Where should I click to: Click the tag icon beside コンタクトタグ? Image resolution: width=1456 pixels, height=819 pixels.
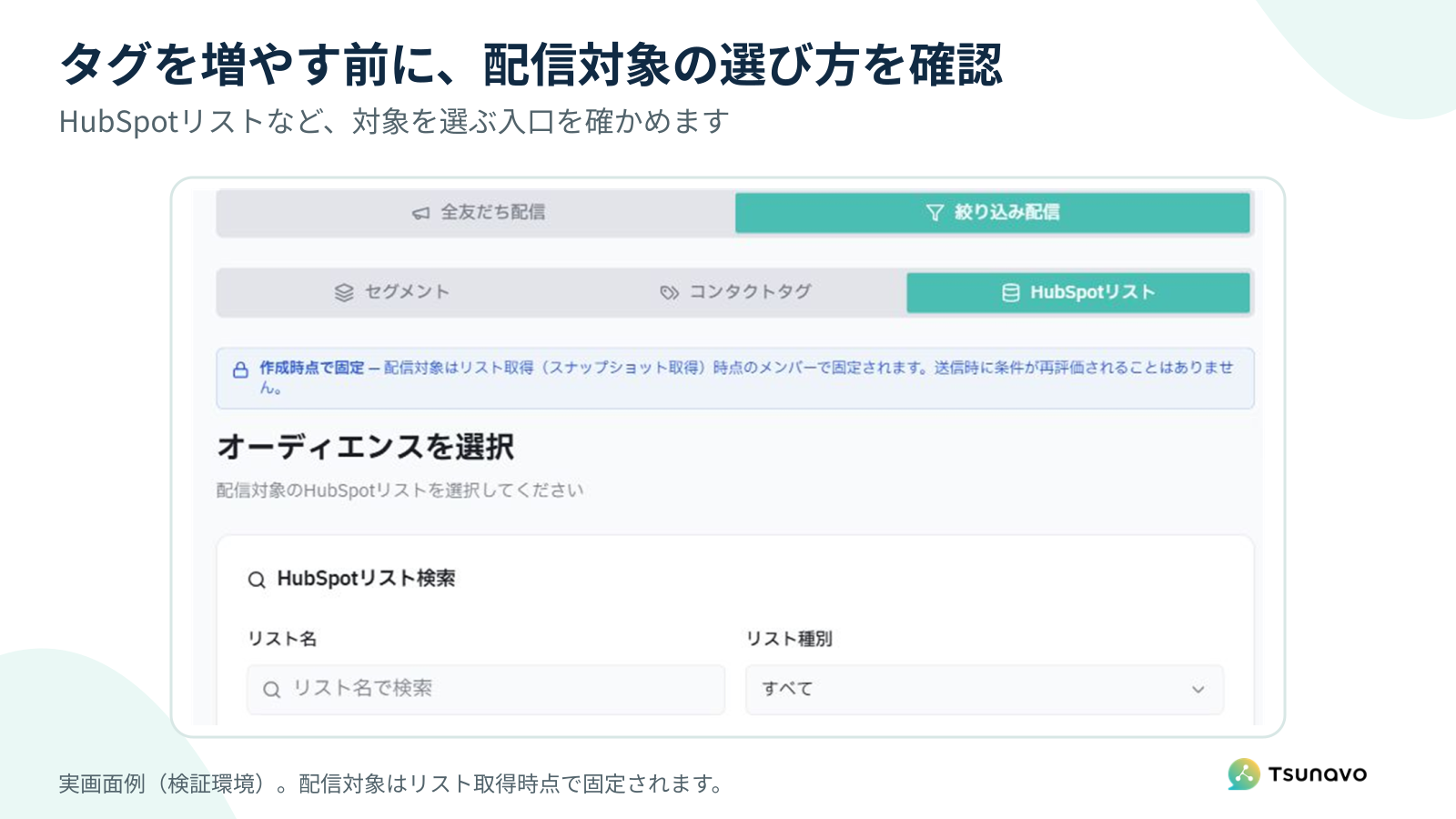click(670, 292)
